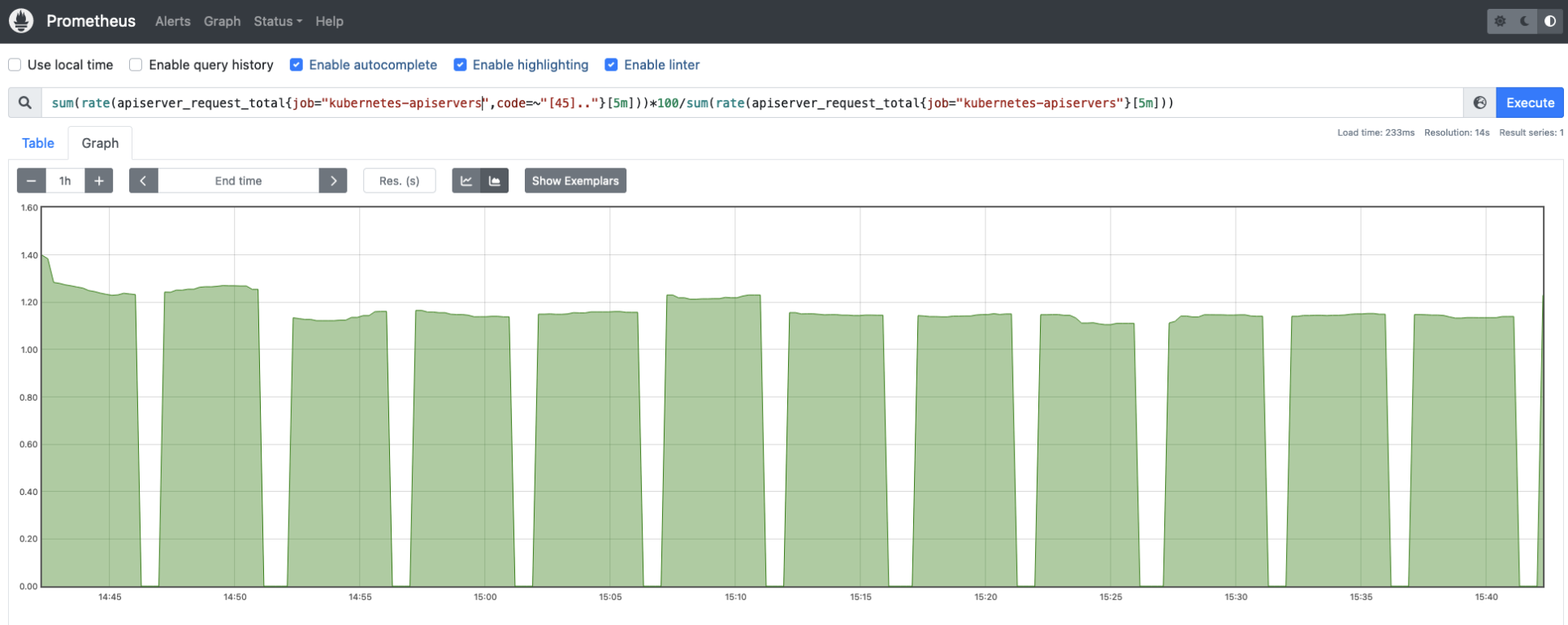The width and height of the screenshot is (1568, 625).
Task: Switch to the Table tab
Action: pyautogui.click(x=38, y=143)
